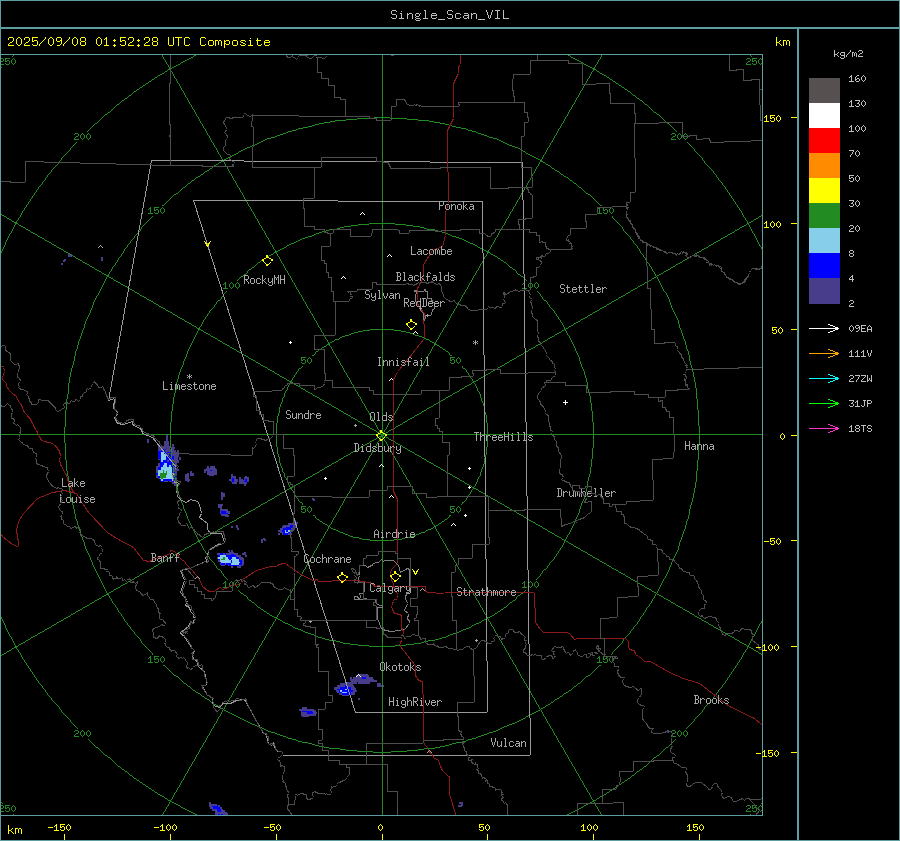This screenshot has height=841, width=900.
Task: Click the Drumheller label on the map
Action: [x=586, y=493]
